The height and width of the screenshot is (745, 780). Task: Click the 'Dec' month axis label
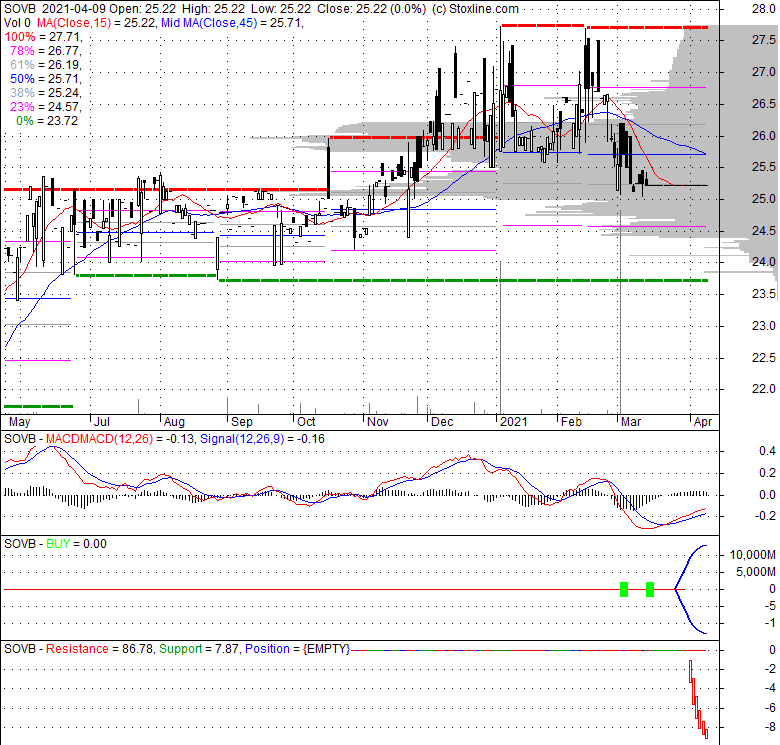(x=442, y=422)
